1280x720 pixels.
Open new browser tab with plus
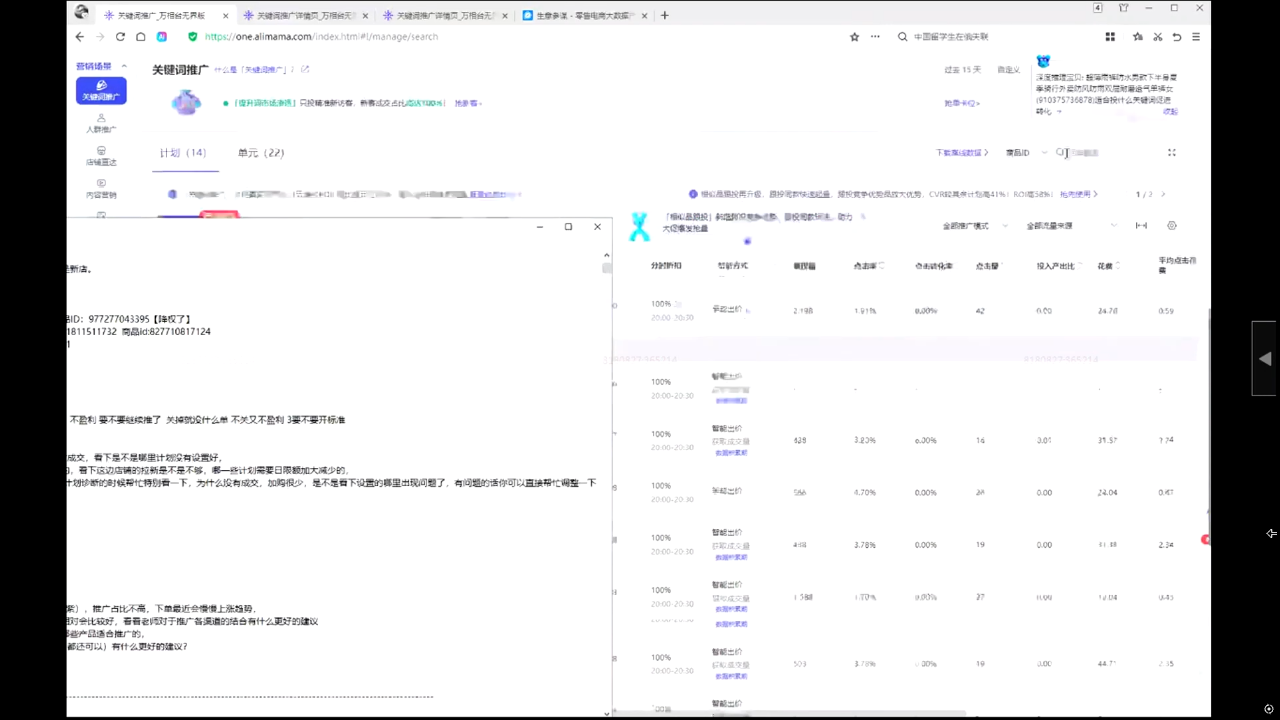point(665,15)
